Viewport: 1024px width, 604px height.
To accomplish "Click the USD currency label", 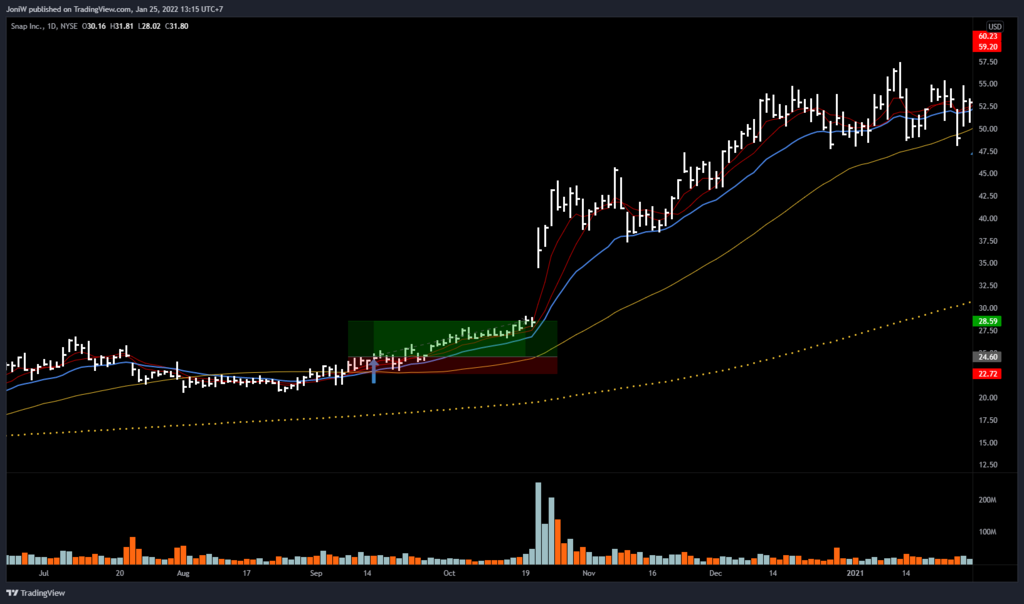I will click(995, 26).
